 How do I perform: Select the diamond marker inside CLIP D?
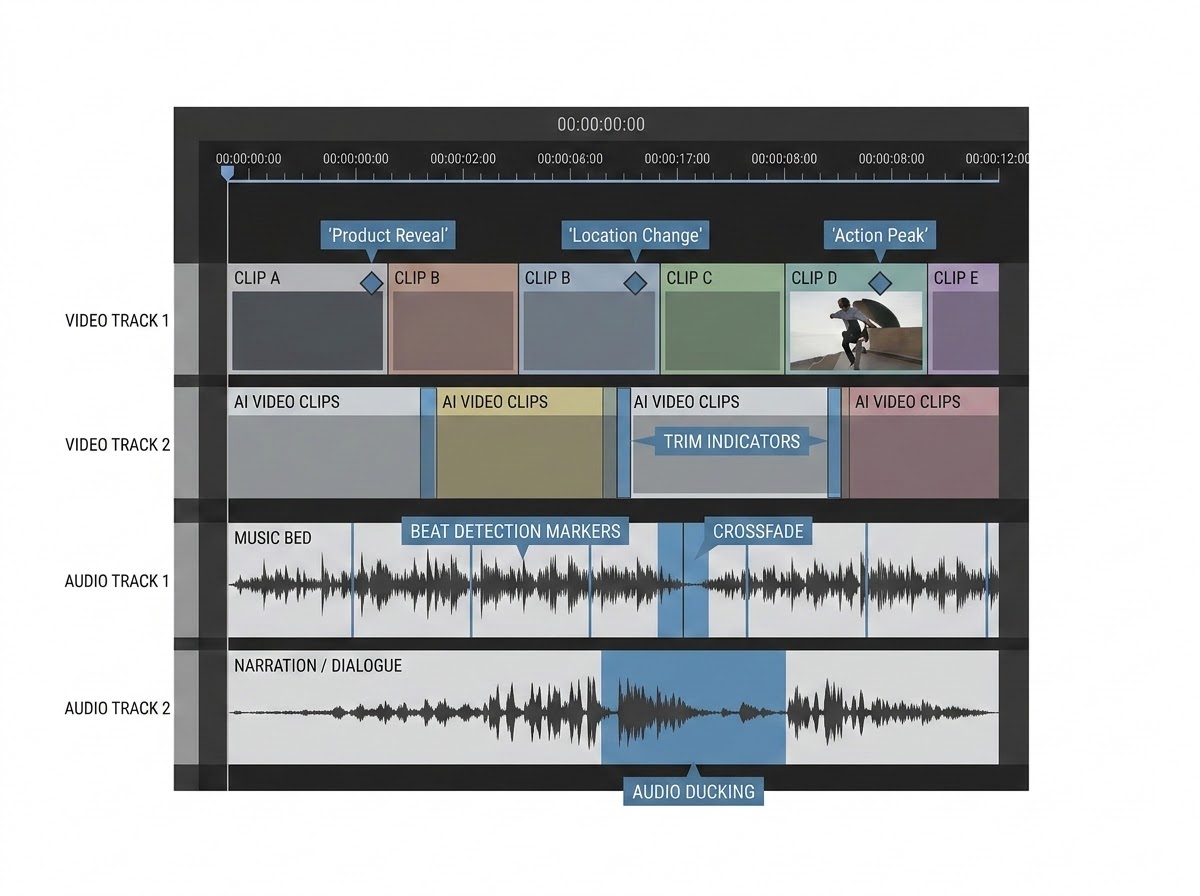point(879,283)
